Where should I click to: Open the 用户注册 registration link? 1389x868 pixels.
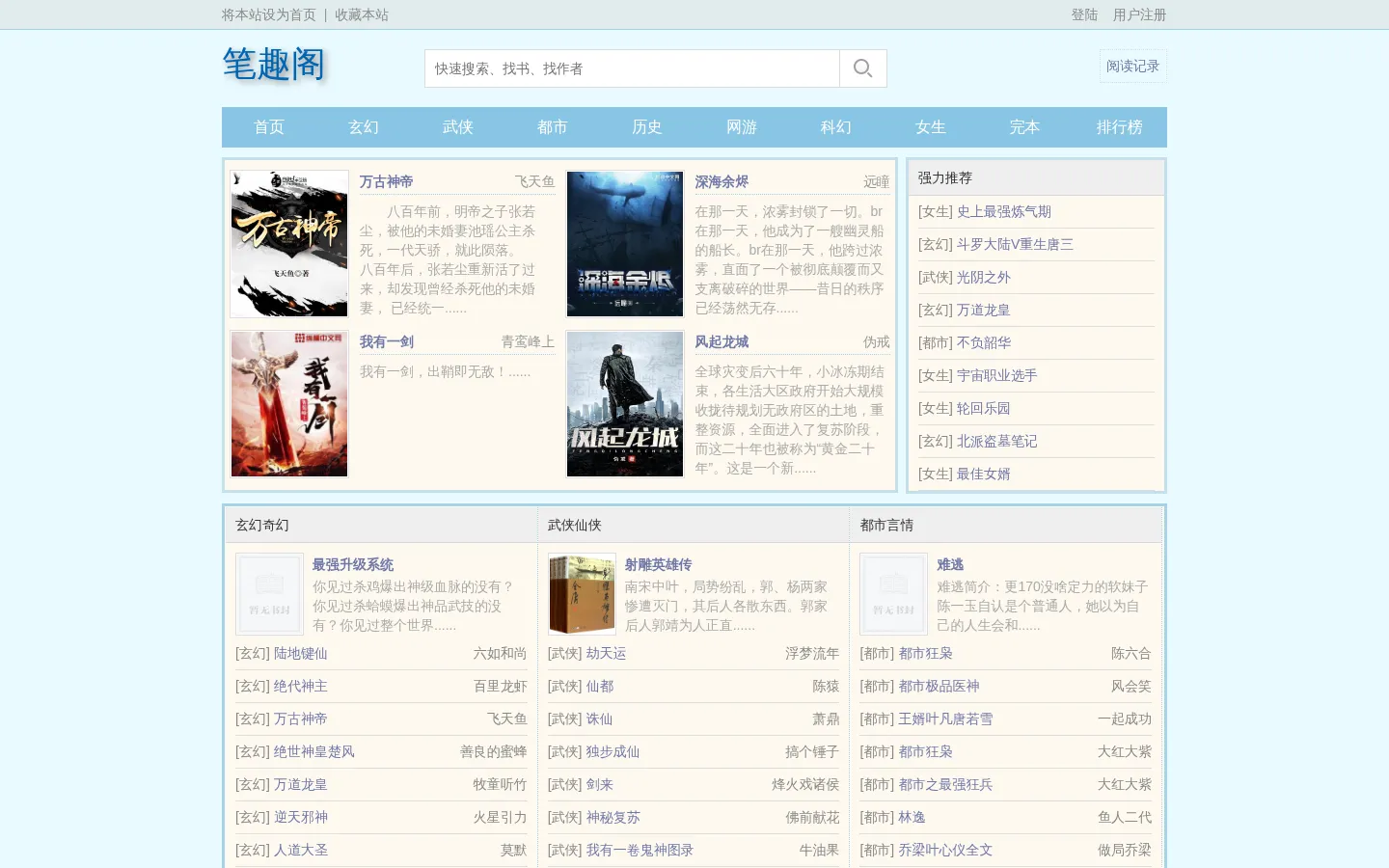tap(1139, 14)
